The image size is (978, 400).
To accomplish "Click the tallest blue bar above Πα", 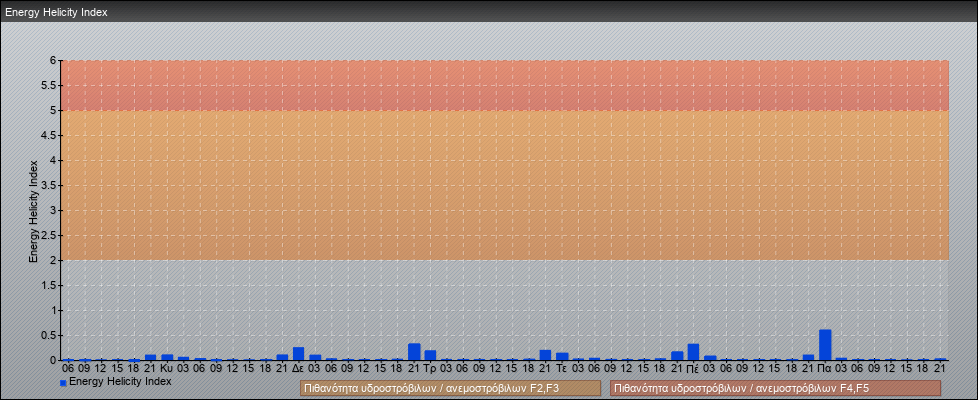I will (x=825, y=345).
